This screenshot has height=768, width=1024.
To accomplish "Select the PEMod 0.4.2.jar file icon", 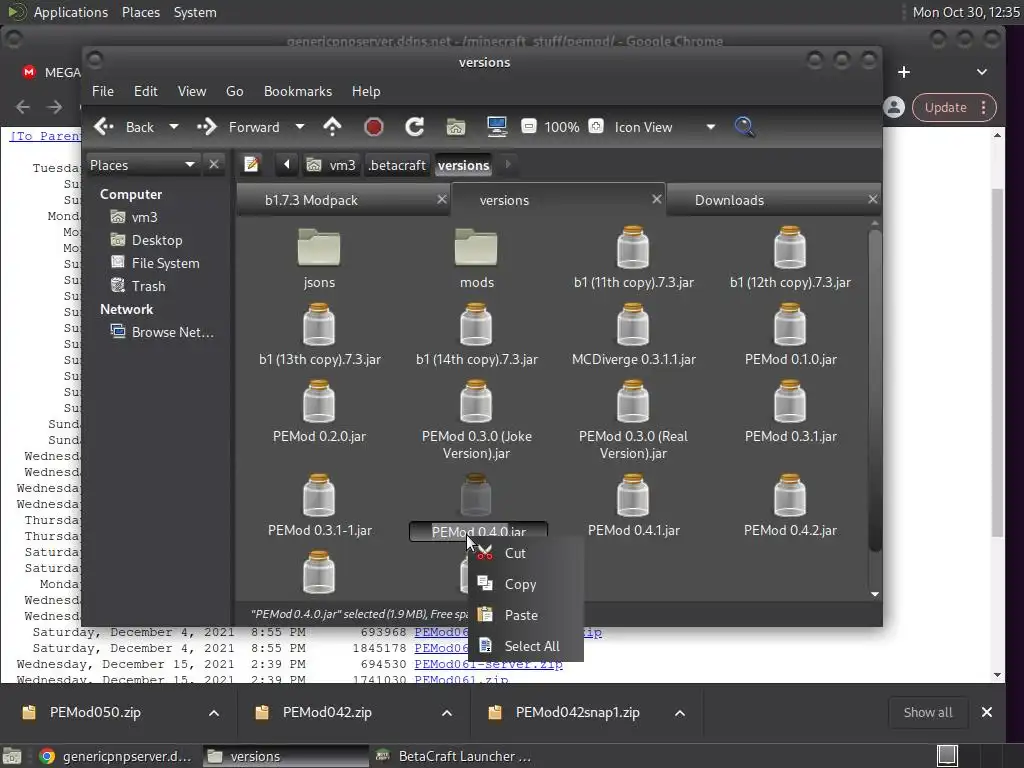I will pos(790,495).
